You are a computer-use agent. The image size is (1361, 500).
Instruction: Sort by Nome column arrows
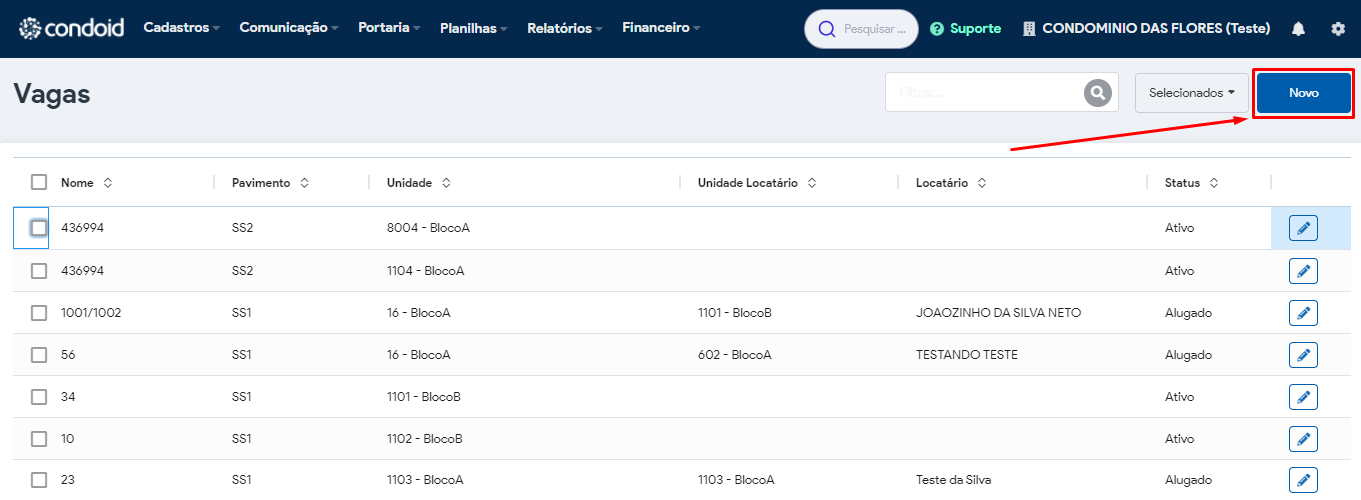[x=108, y=183]
